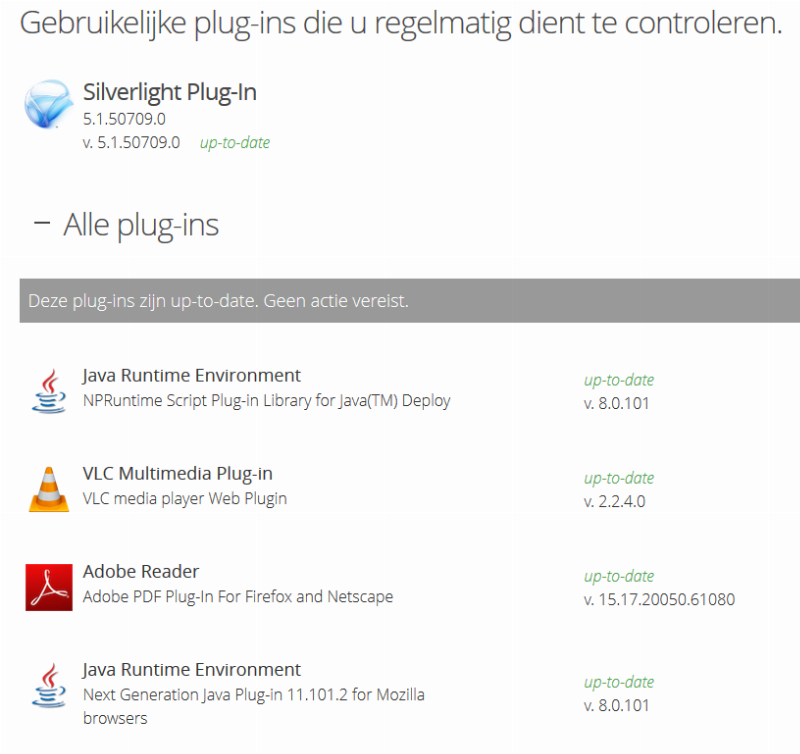Image resolution: width=800 pixels, height=754 pixels.
Task: Click the Adobe Reader red icon
Action: coord(49,586)
